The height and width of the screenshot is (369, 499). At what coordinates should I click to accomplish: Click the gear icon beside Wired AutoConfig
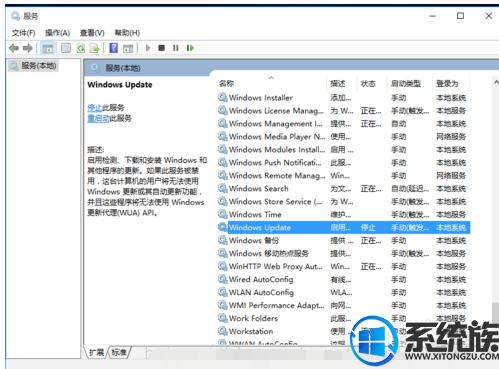[222, 279]
